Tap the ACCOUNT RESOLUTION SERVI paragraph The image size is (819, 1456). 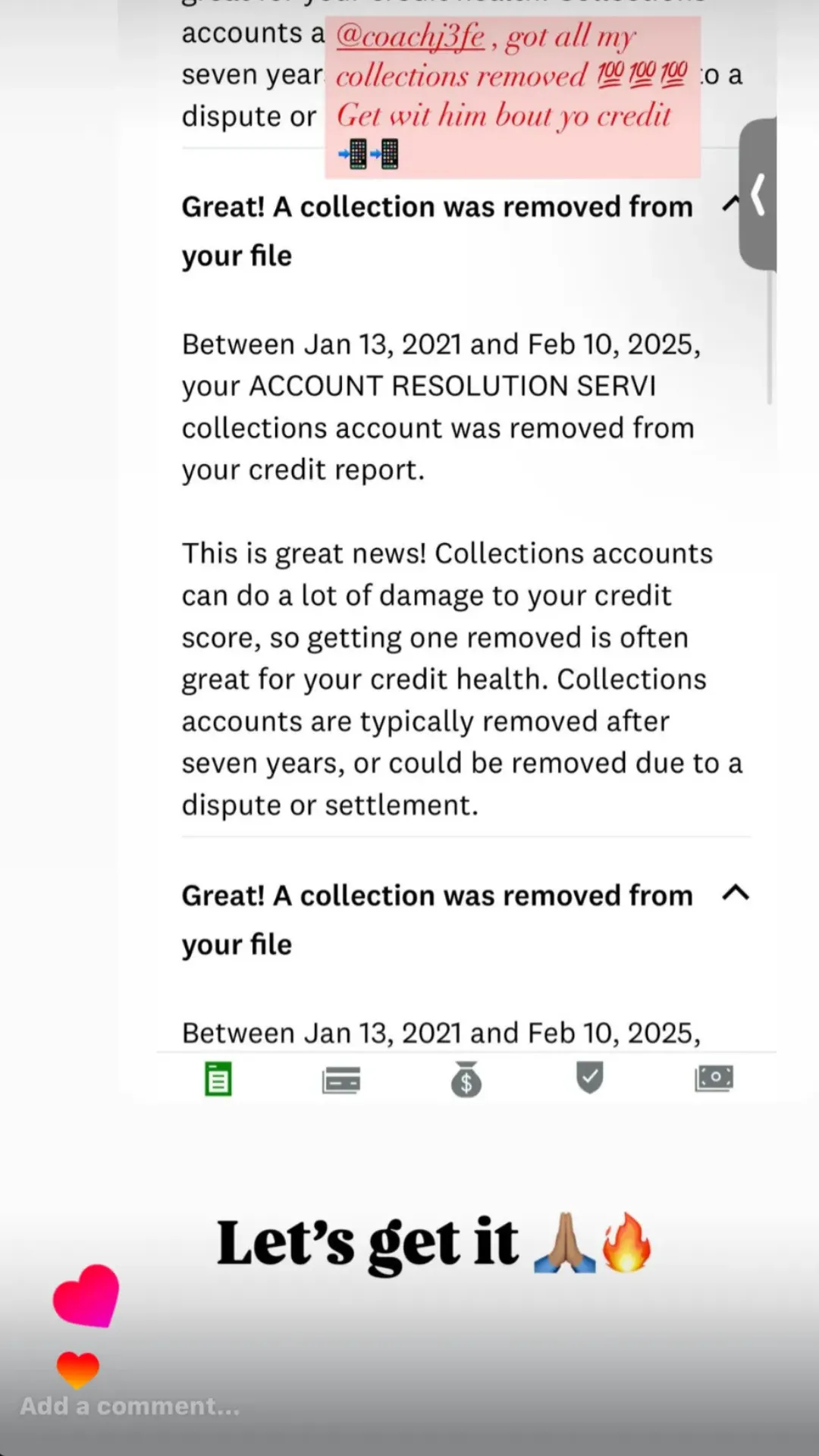click(441, 407)
